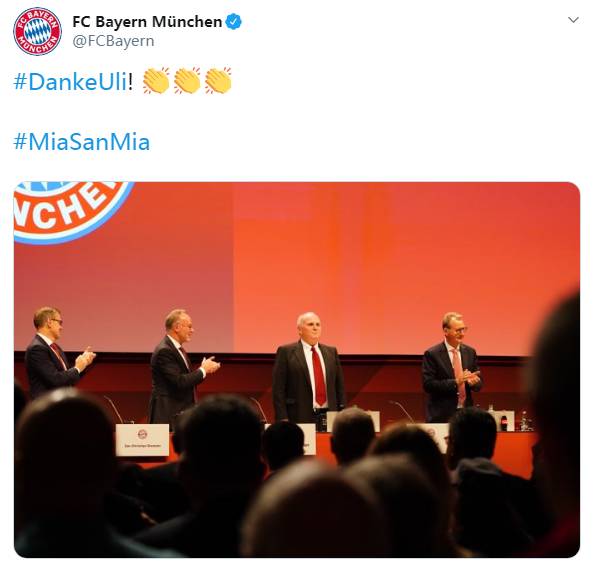Click the blue verified badge

(233, 22)
